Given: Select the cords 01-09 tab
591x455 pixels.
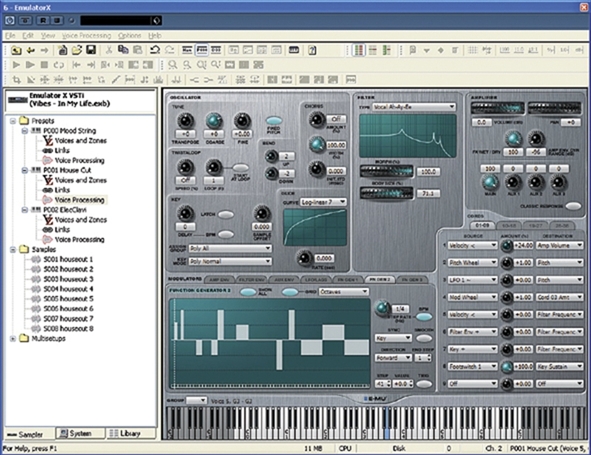Looking at the screenshot, I should (482, 225).
